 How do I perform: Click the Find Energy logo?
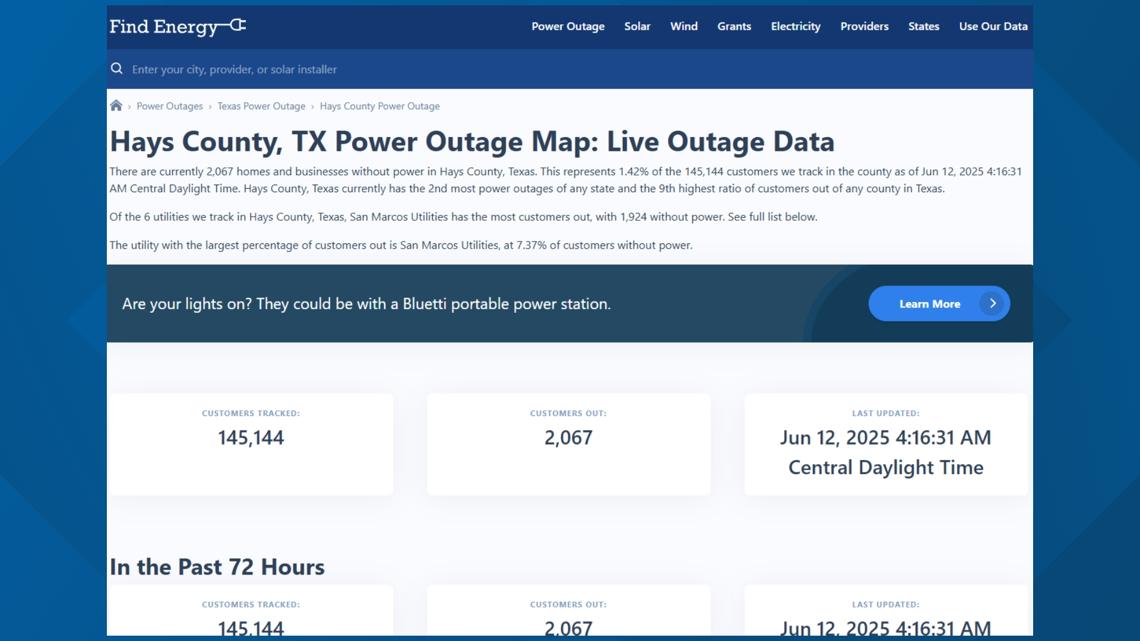[177, 26]
